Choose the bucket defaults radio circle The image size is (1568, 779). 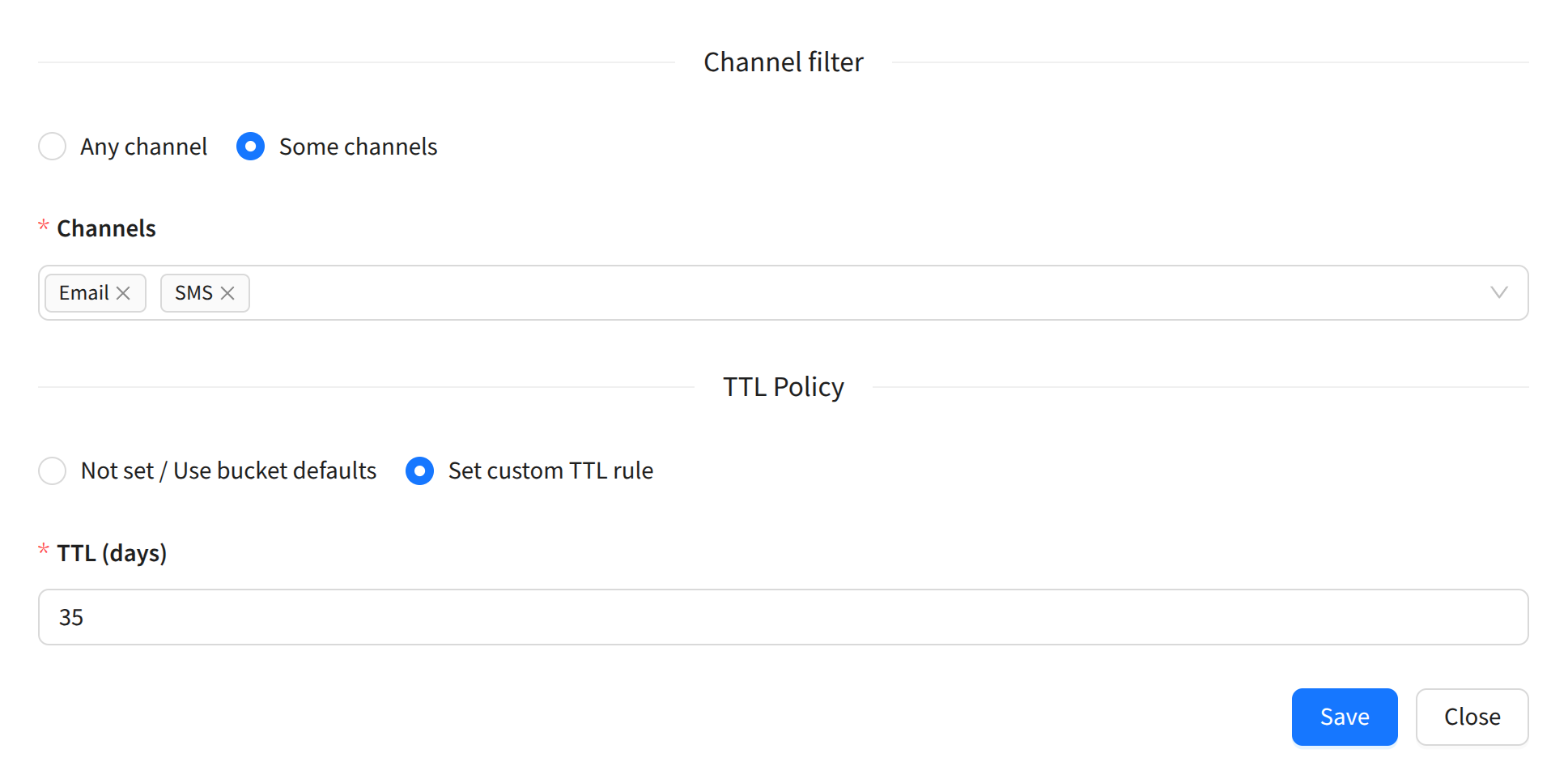(53, 470)
